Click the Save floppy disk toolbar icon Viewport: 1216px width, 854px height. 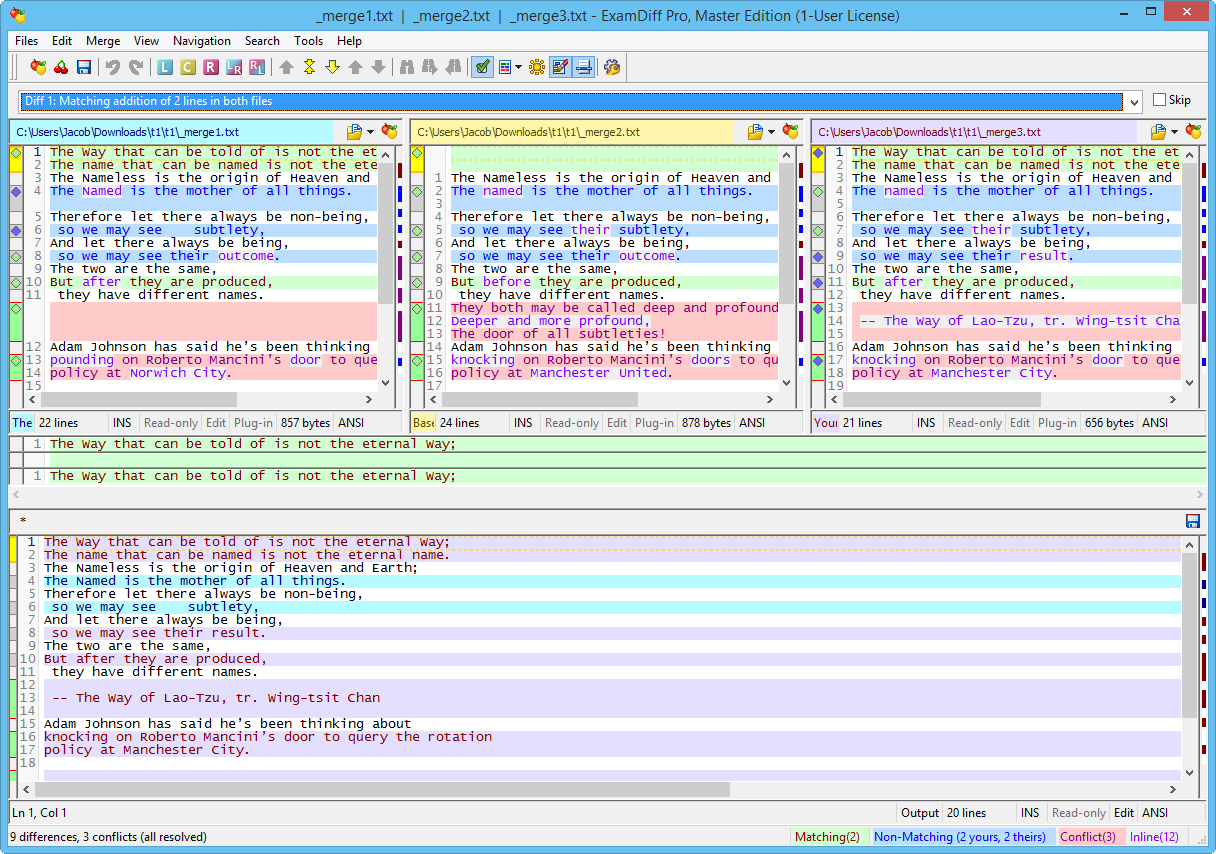(x=84, y=67)
